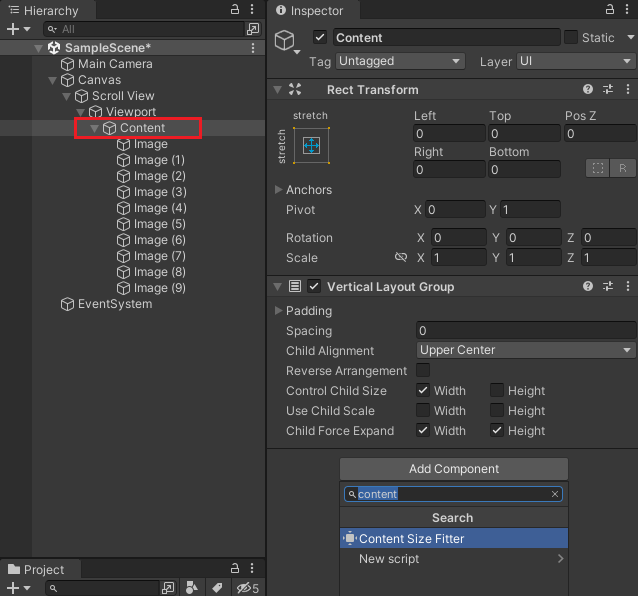Choose New script from component list
The image size is (638, 596).
tap(454, 559)
